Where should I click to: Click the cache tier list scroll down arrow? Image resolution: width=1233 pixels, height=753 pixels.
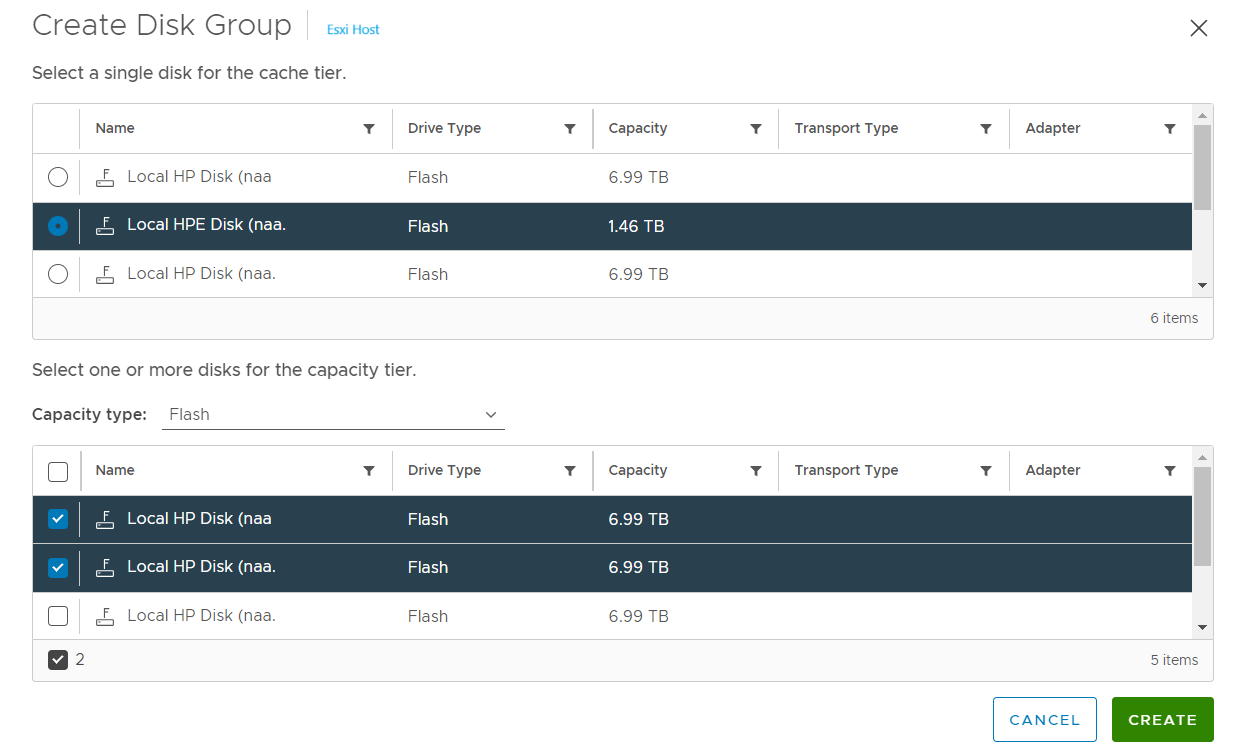pyautogui.click(x=1203, y=285)
